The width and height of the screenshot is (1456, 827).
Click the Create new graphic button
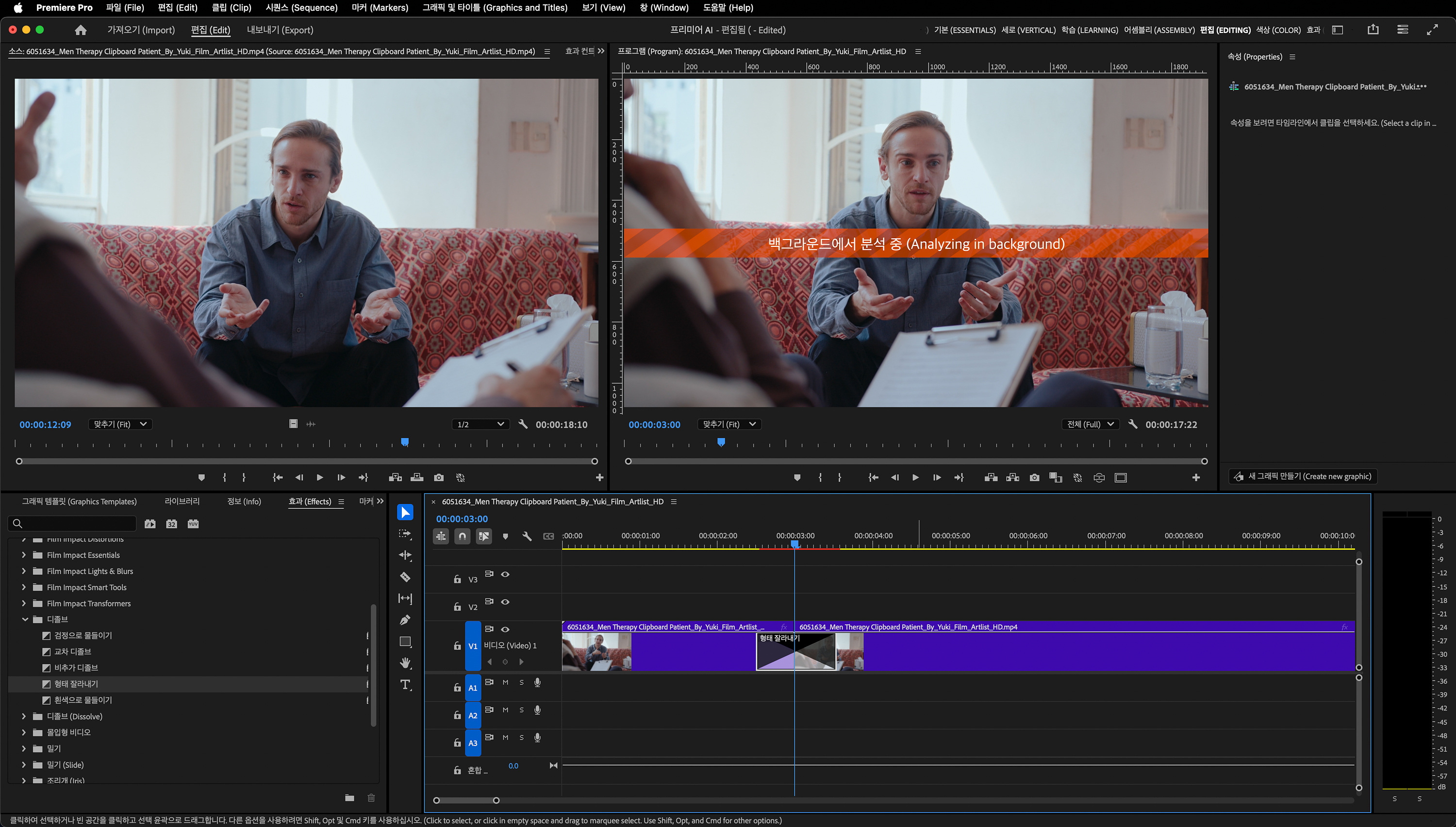pos(1303,476)
